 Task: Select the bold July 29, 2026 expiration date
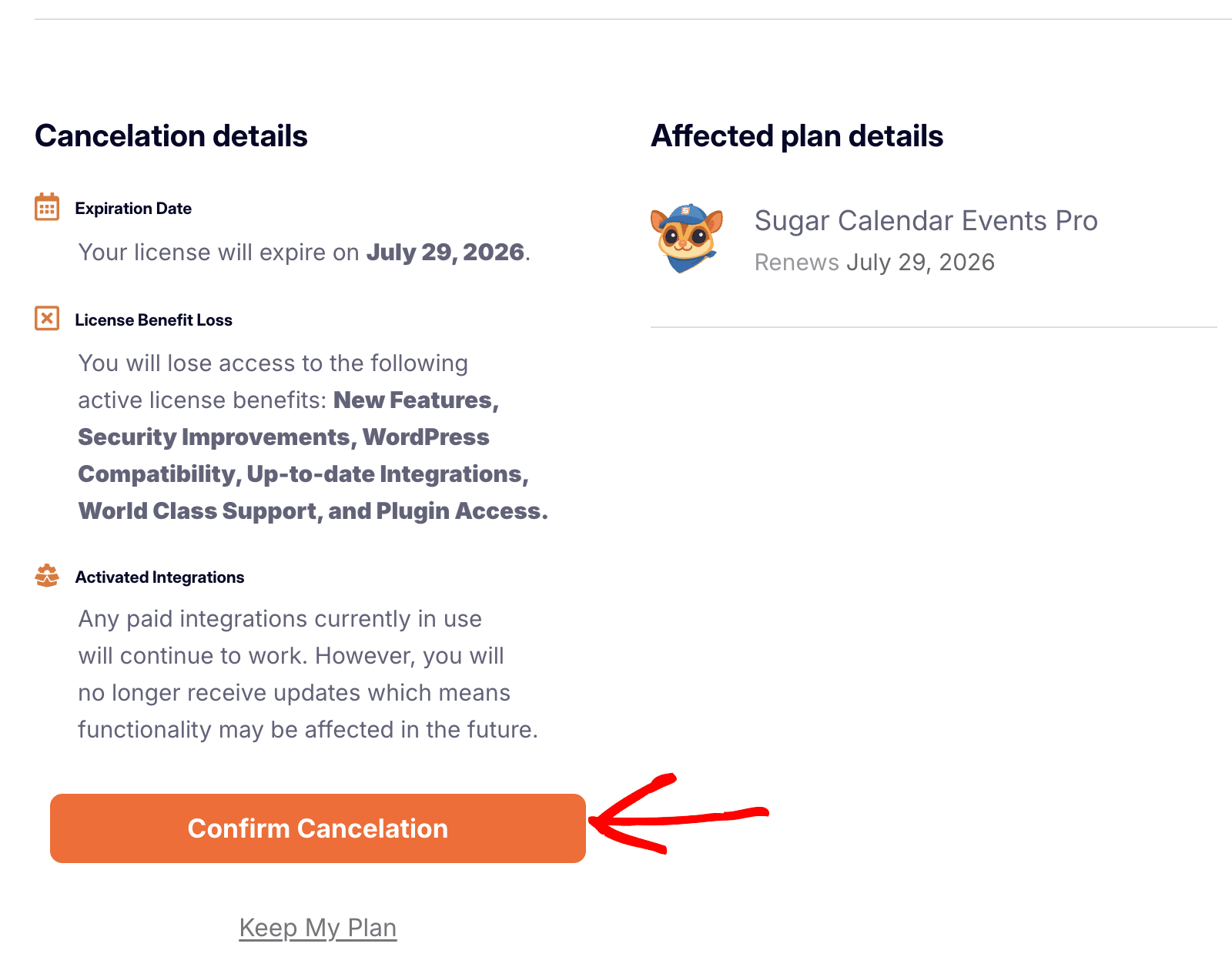click(445, 252)
